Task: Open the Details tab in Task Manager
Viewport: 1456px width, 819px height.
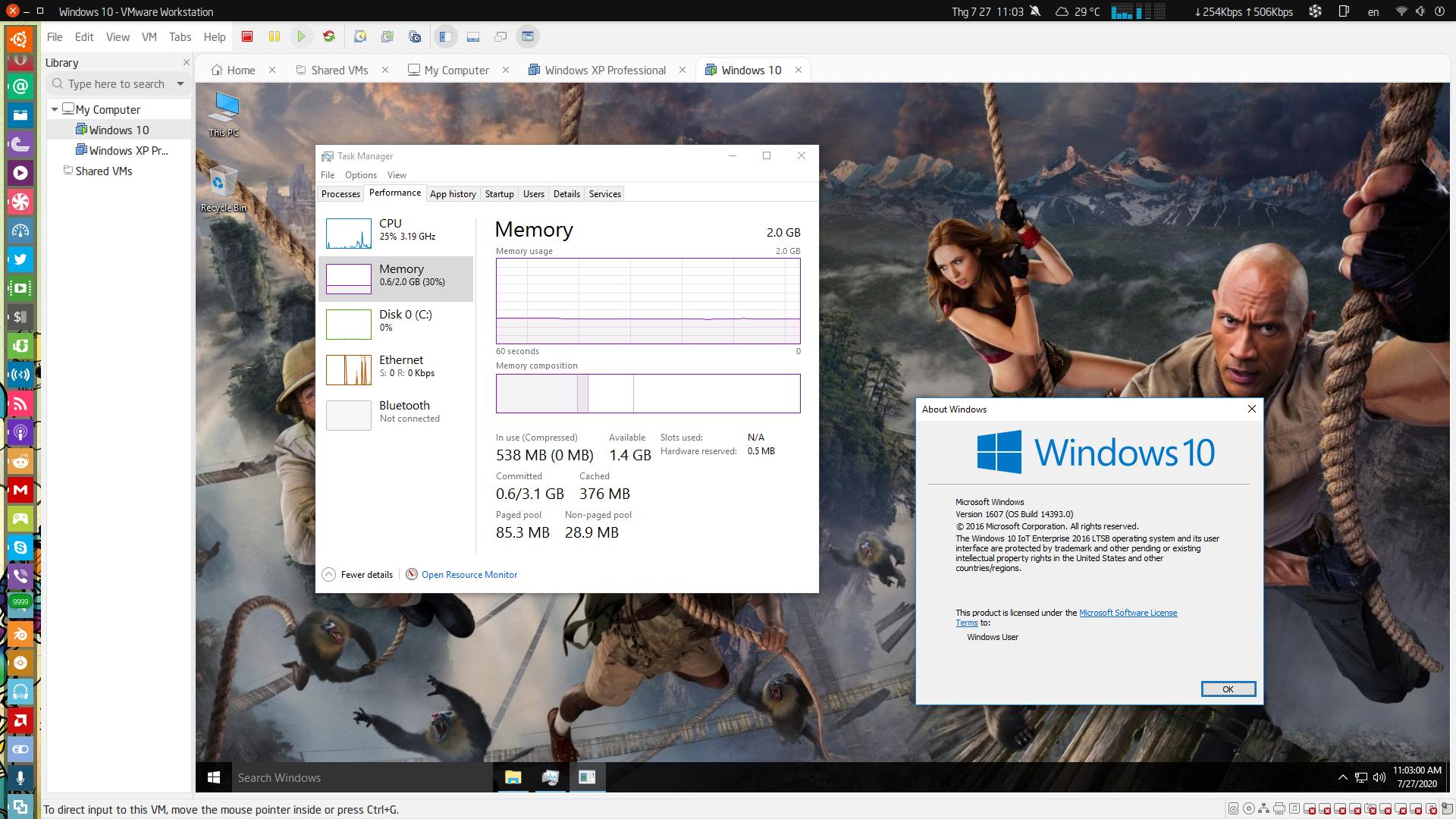Action: [x=566, y=194]
